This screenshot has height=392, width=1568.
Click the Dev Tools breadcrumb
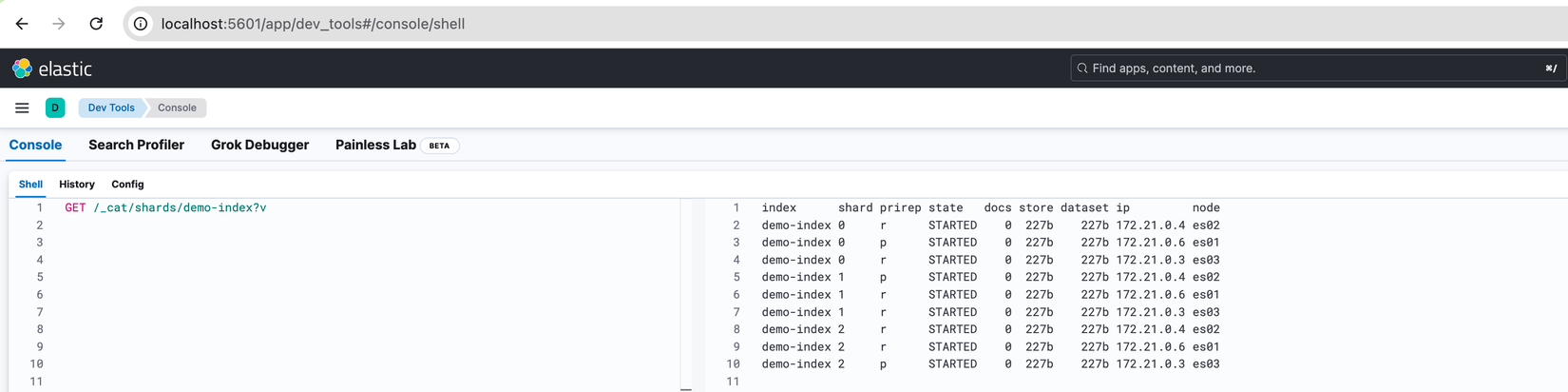click(x=111, y=108)
